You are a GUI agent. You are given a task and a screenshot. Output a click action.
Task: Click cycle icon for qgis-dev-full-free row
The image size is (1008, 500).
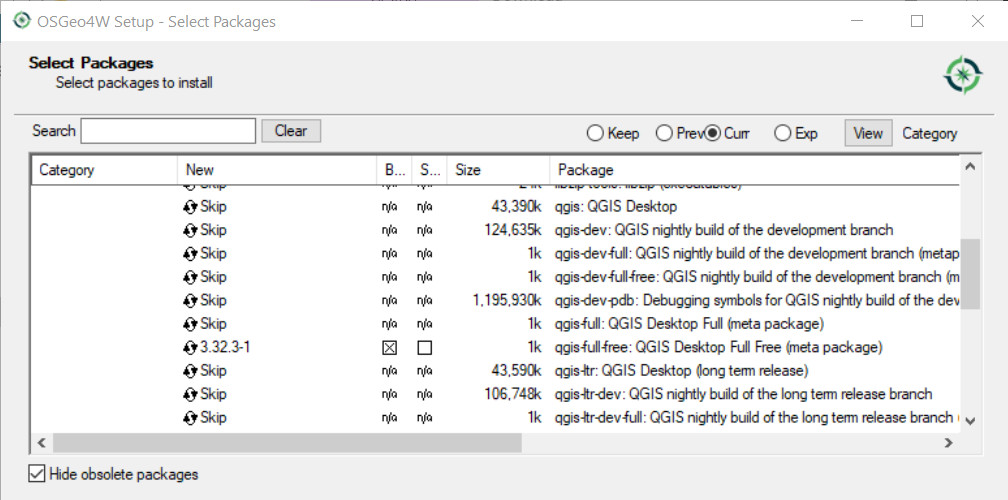pyautogui.click(x=190, y=277)
